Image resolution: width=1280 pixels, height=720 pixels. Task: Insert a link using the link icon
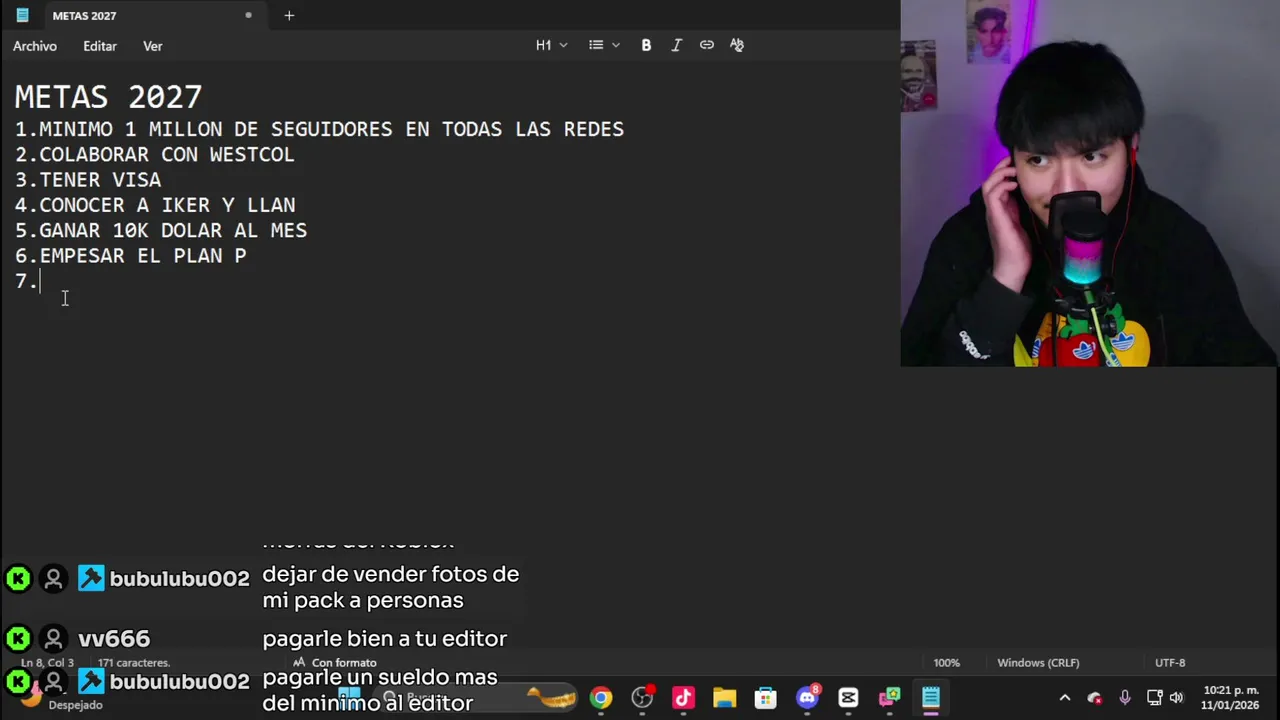click(707, 45)
